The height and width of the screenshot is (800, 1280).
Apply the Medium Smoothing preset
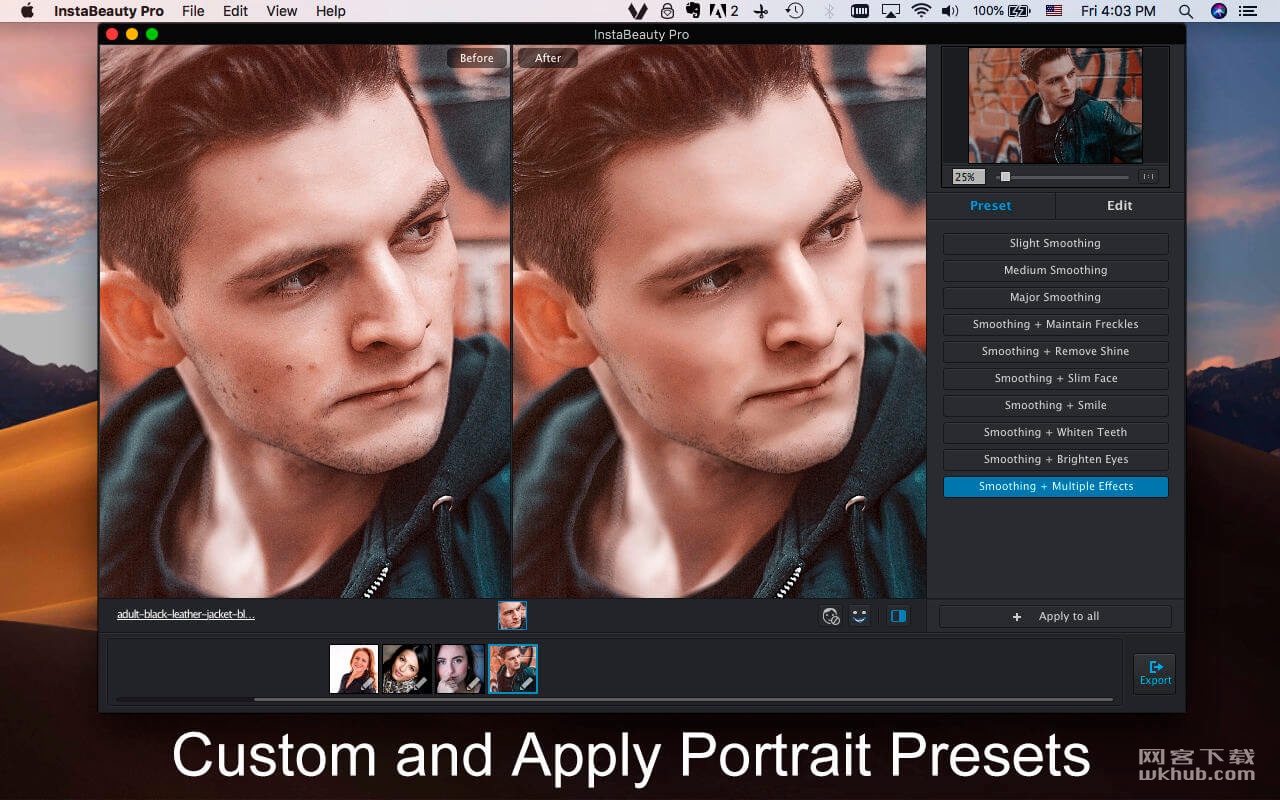[1055, 270]
